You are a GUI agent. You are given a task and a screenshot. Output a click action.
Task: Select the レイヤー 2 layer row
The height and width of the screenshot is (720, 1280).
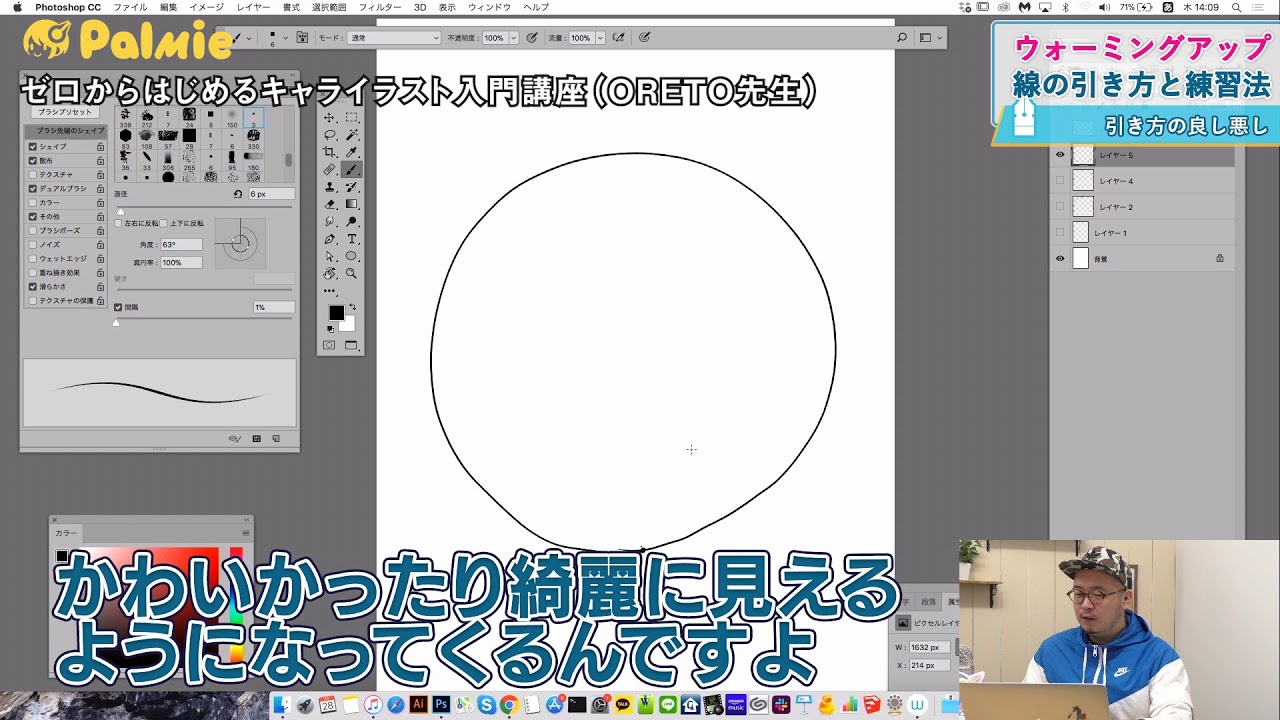pos(1142,207)
